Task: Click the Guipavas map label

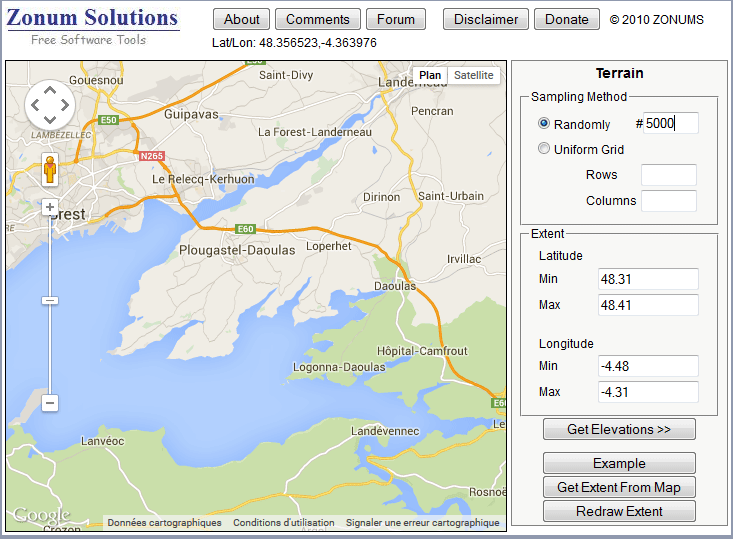Action: click(191, 115)
